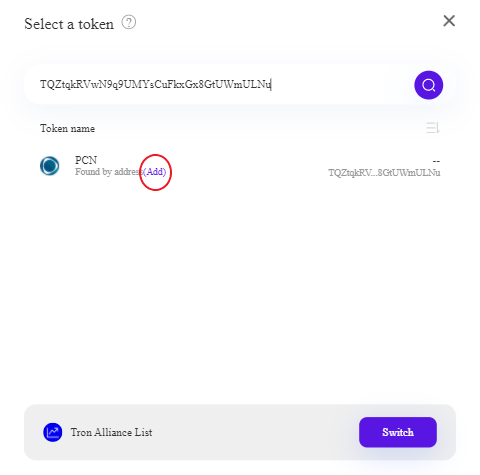Screen dimensions: 480x475
Task: Click the Select a token title
Action: pyautogui.click(x=69, y=24)
